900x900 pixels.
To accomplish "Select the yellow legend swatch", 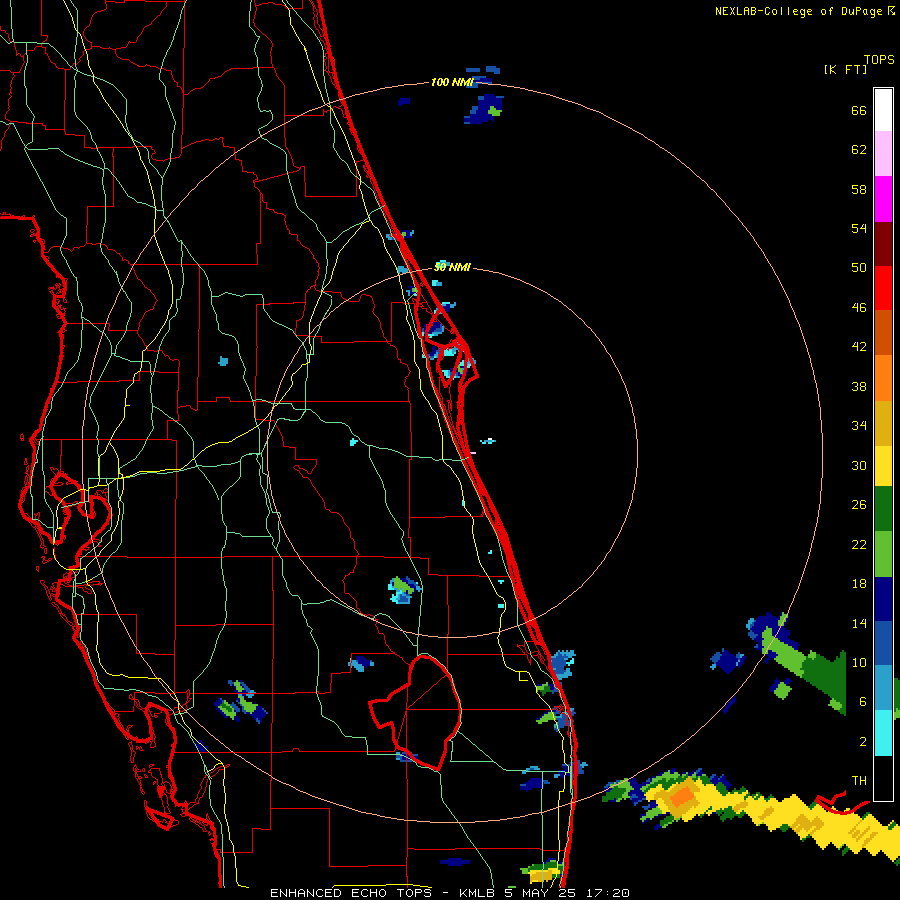I will pyautogui.click(x=883, y=466).
